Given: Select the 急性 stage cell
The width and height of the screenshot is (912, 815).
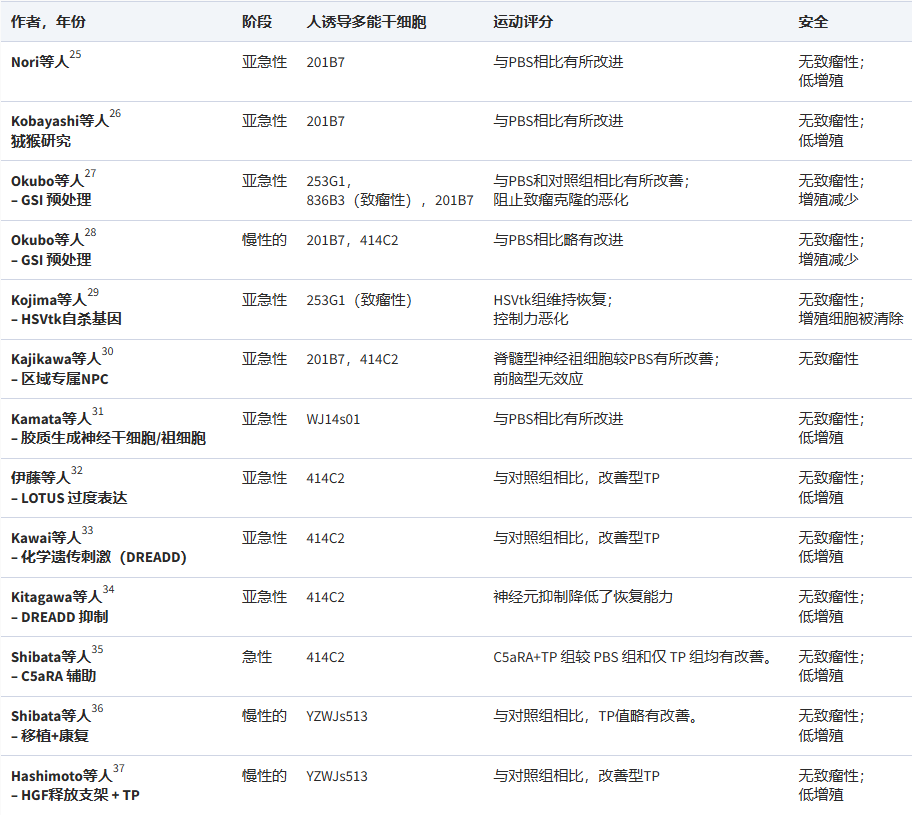Looking at the screenshot, I should pyautogui.click(x=257, y=657).
